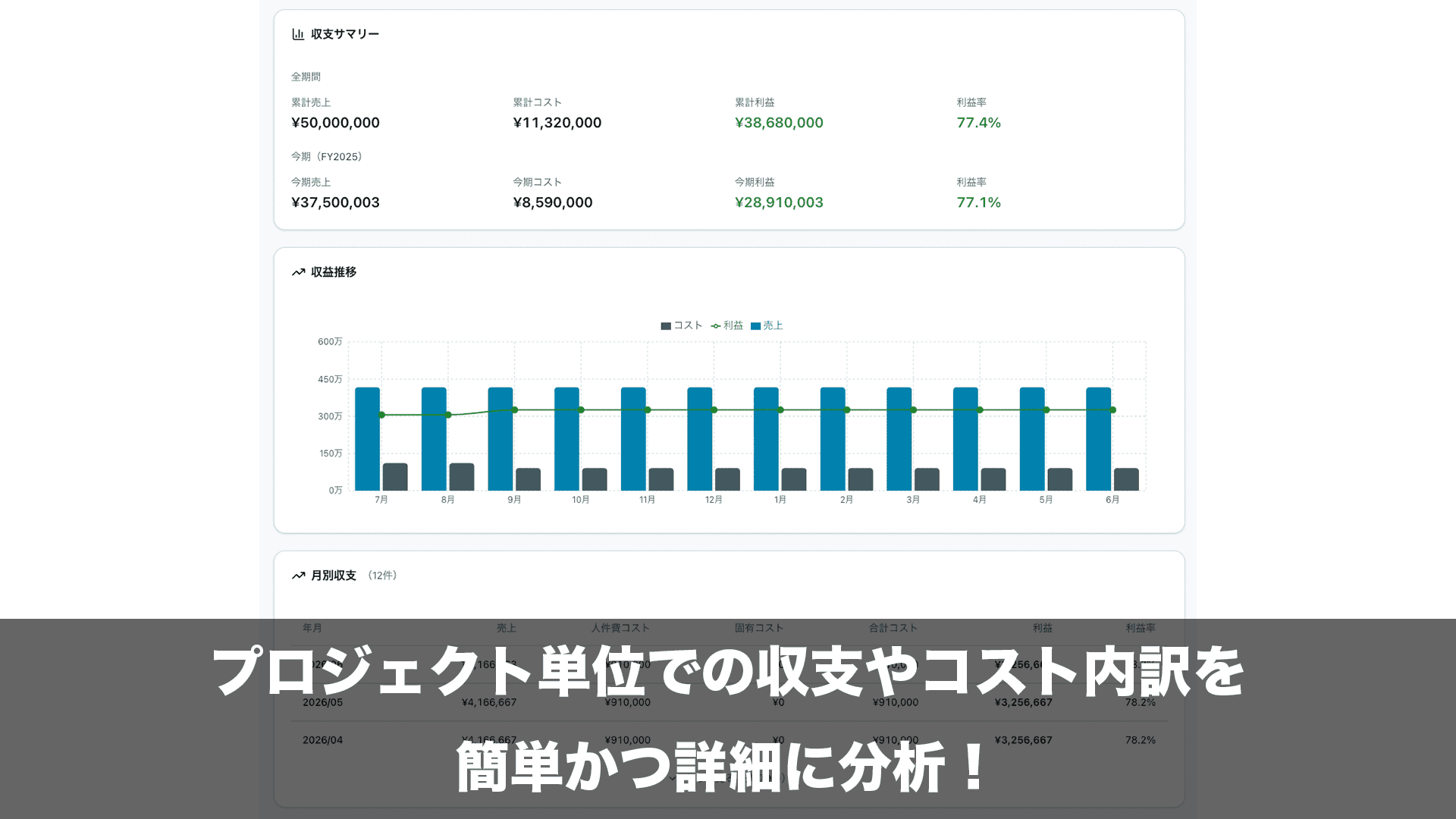Click the 収益推移 trend line icon
The width and height of the screenshot is (1456, 819).
coord(297,271)
